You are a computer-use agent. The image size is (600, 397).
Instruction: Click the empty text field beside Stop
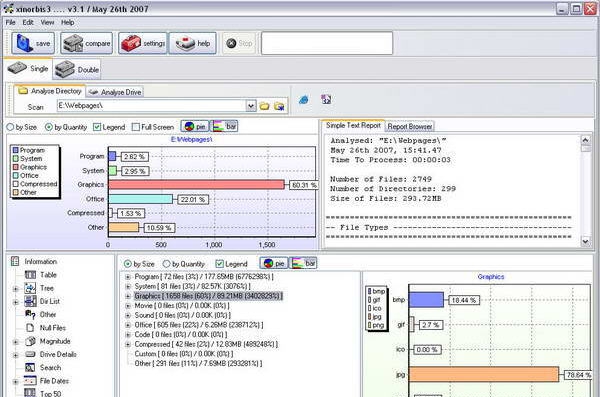(327, 43)
